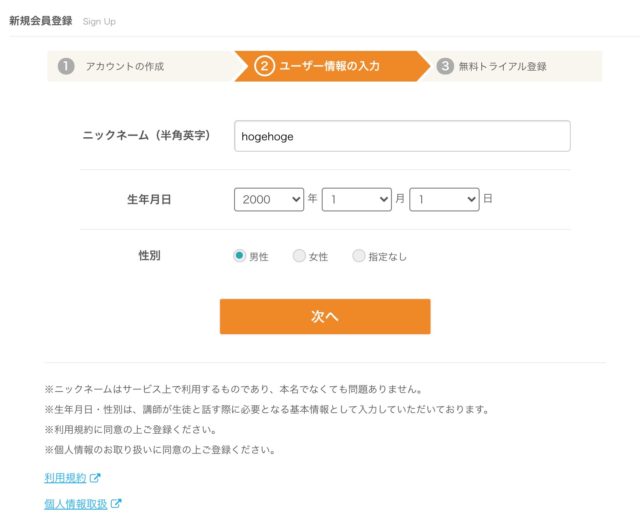Image resolution: width=640 pixels, height=528 pixels.
Task: Click external link icon beside 個人情報取扱
Action: (x=116, y=503)
